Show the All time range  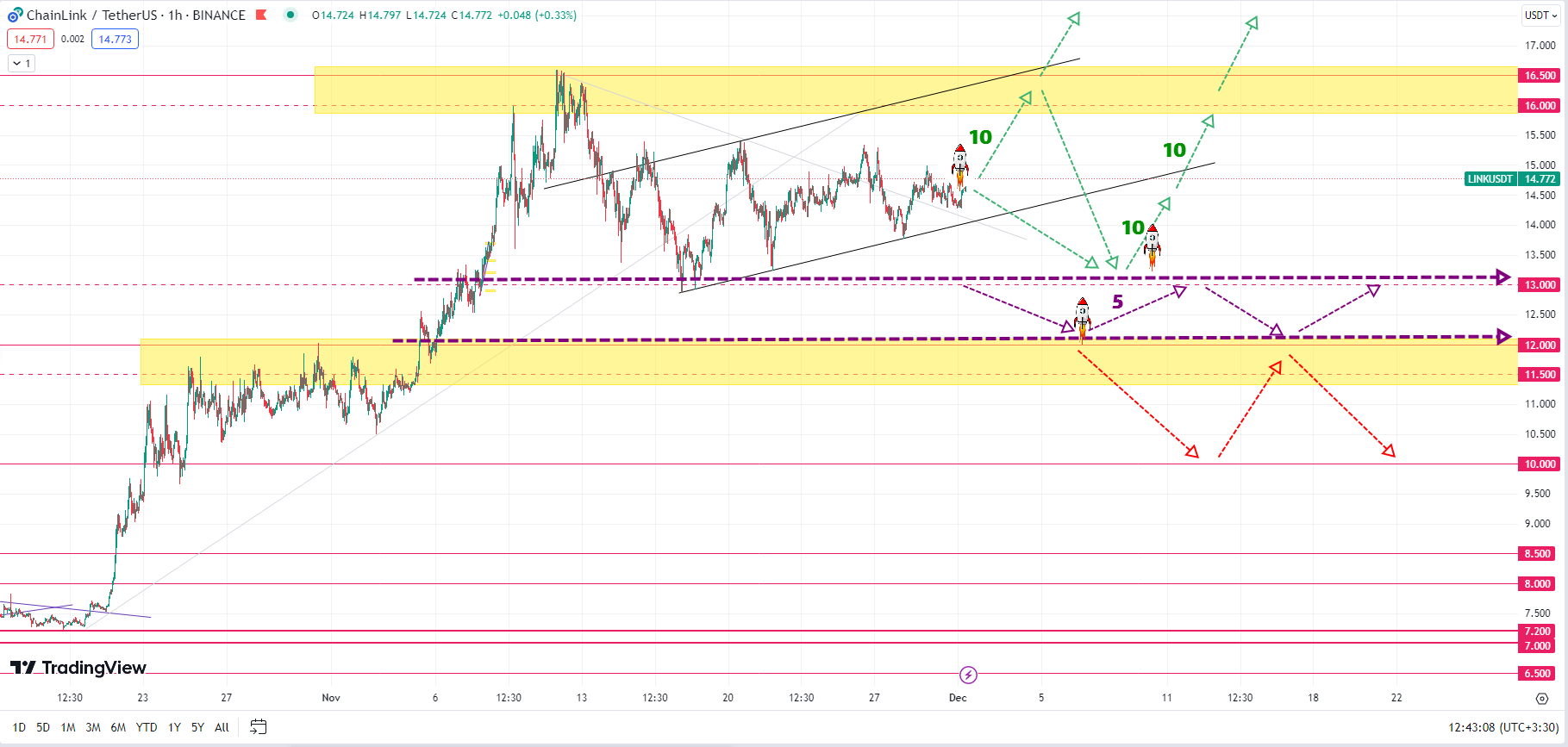click(222, 727)
